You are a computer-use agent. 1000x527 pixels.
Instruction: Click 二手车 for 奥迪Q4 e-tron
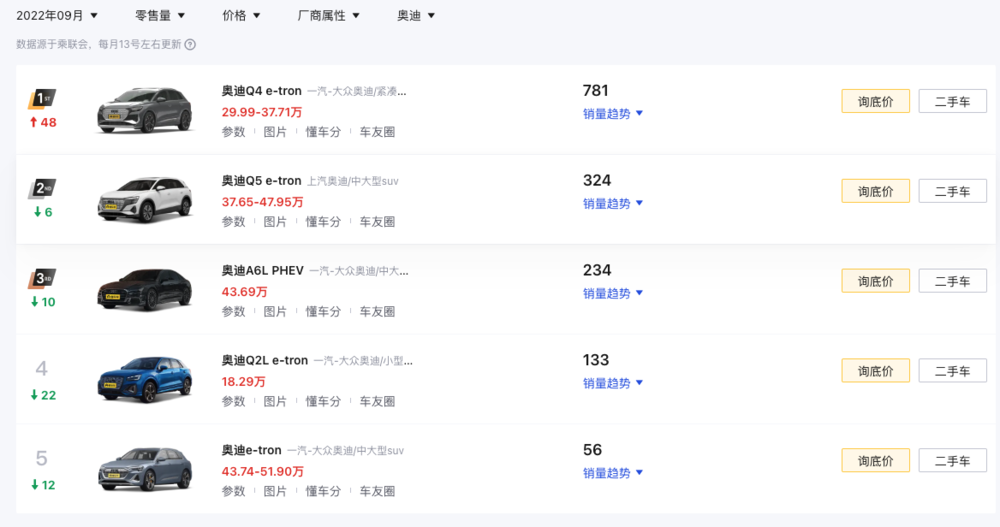point(953,101)
